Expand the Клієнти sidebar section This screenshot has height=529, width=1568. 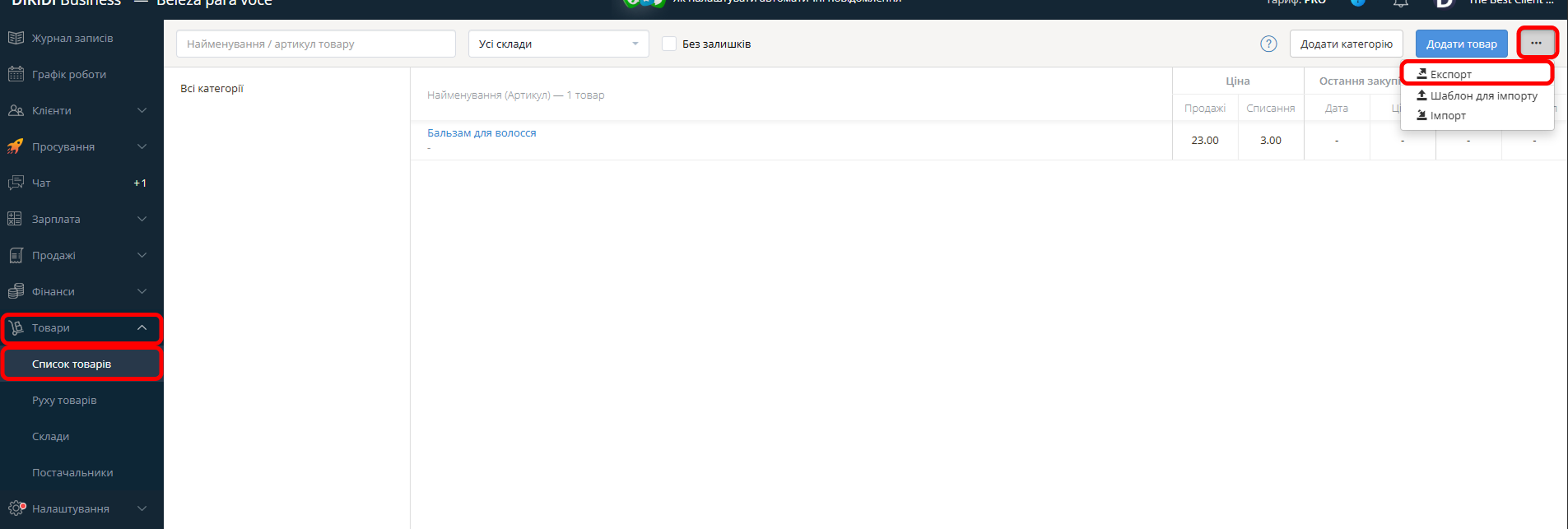point(142,110)
